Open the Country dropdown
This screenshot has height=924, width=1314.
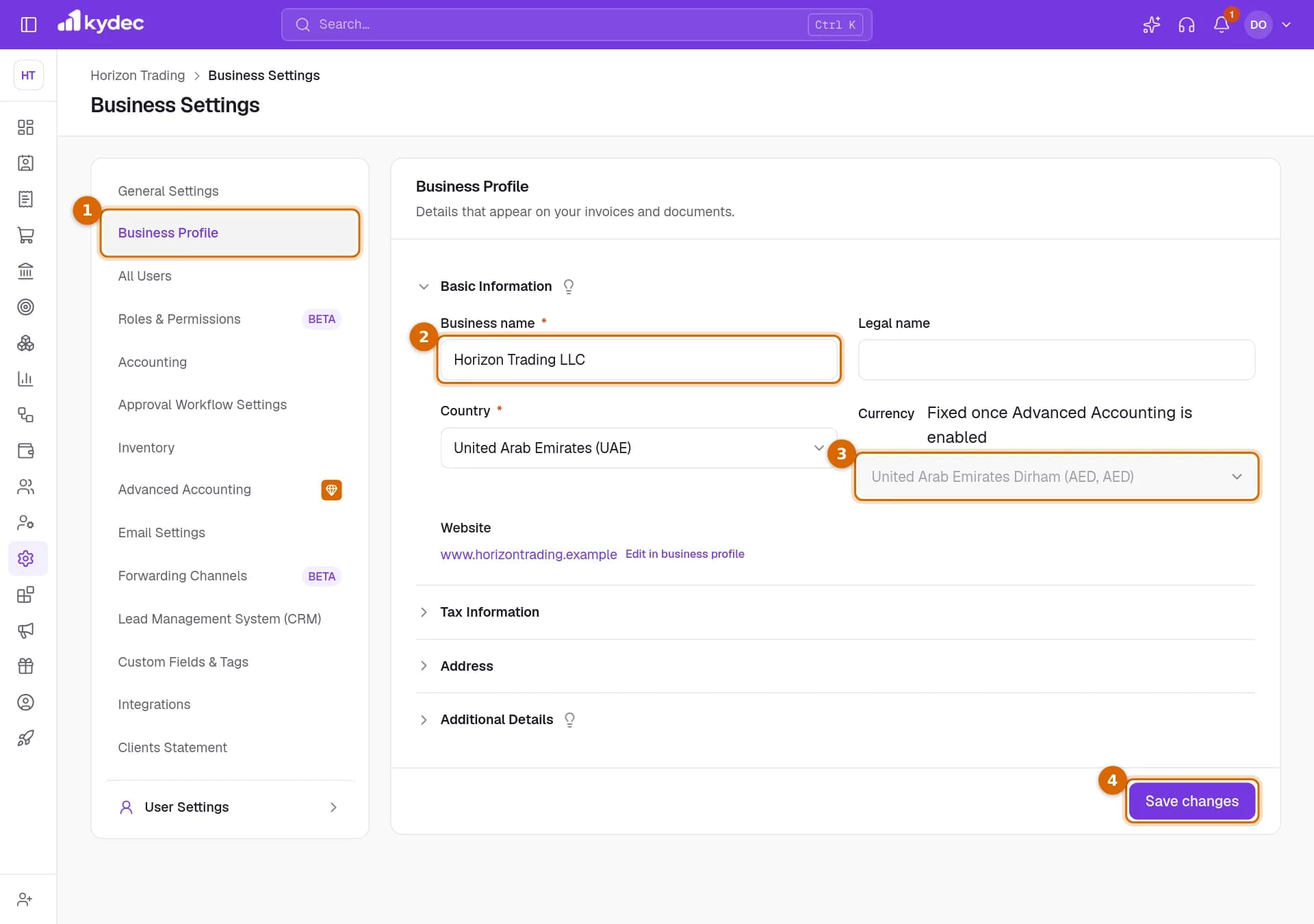[x=639, y=448]
